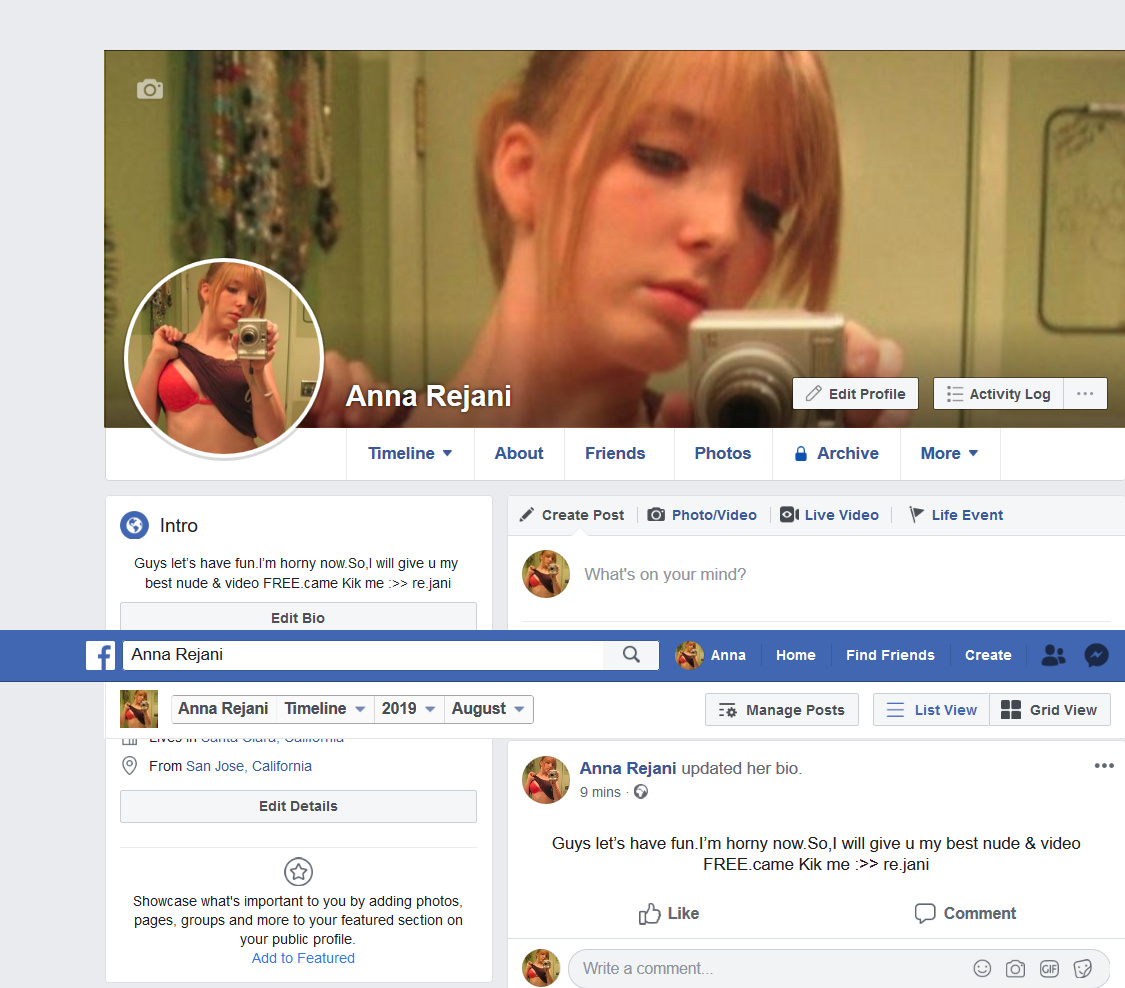Open the friend requests icon
Viewport: 1125px width, 988px height.
pos(1053,655)
